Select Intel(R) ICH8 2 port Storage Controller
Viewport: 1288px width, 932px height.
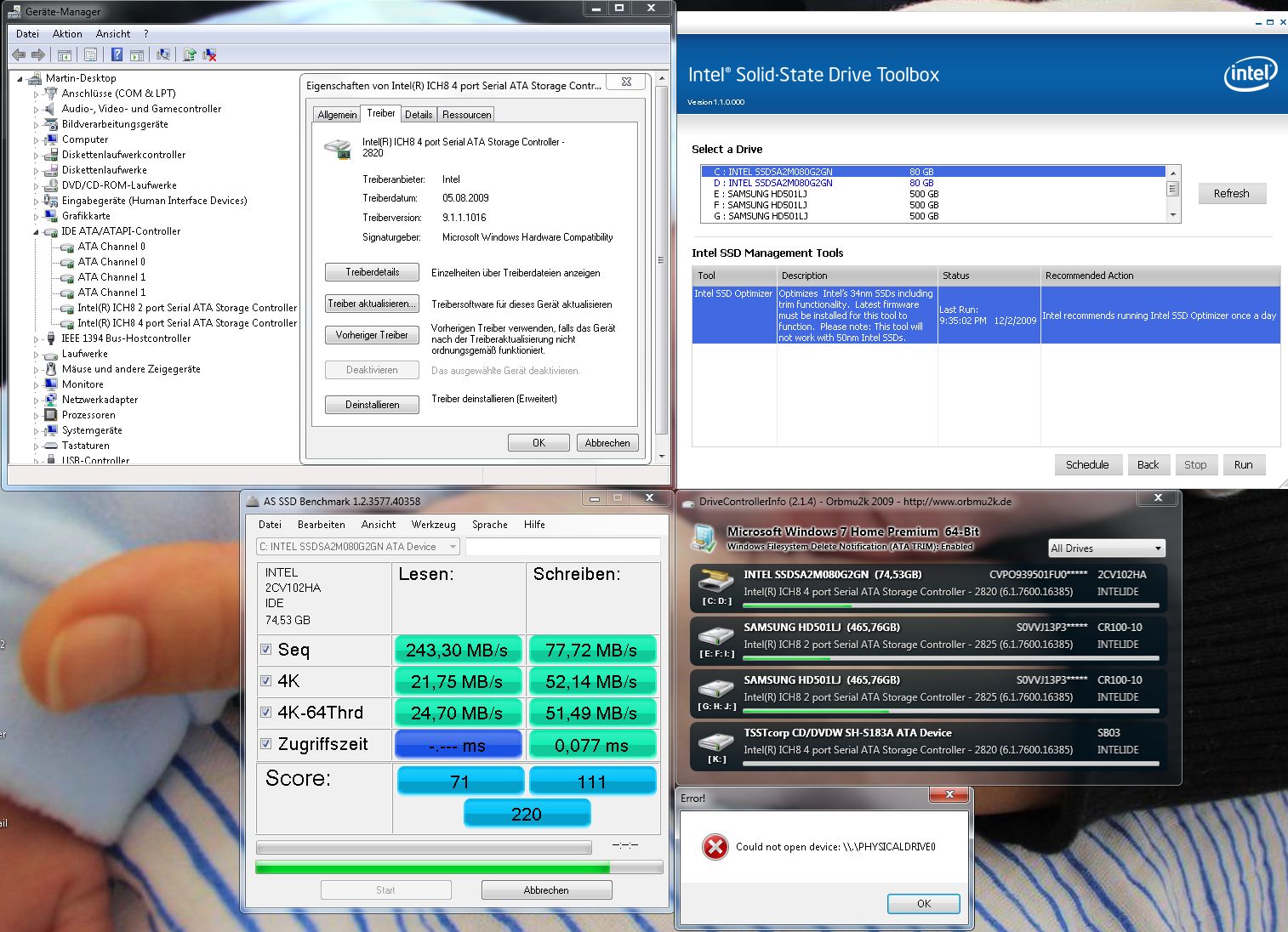point(187,308)
